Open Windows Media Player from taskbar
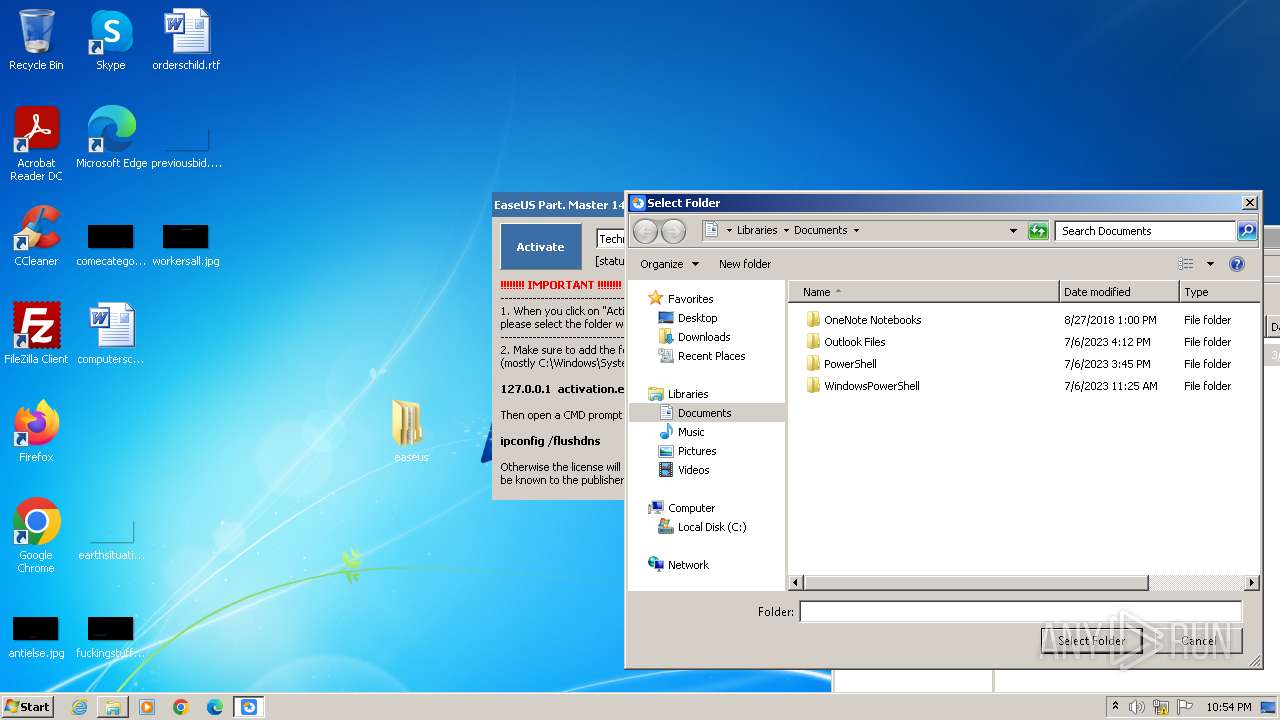Viewport: 1280px width, 720px height. pyautogui.click(x=147, y=707)
